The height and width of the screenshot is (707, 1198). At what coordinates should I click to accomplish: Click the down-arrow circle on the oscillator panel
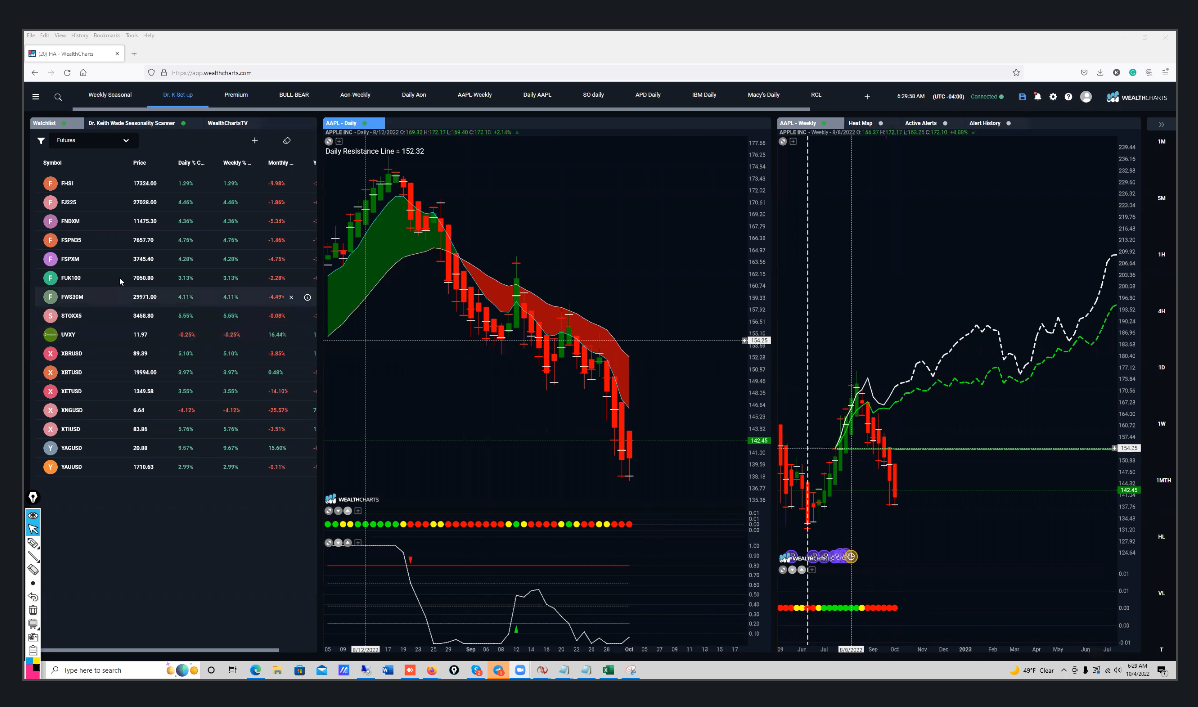[x=338, y=543]
